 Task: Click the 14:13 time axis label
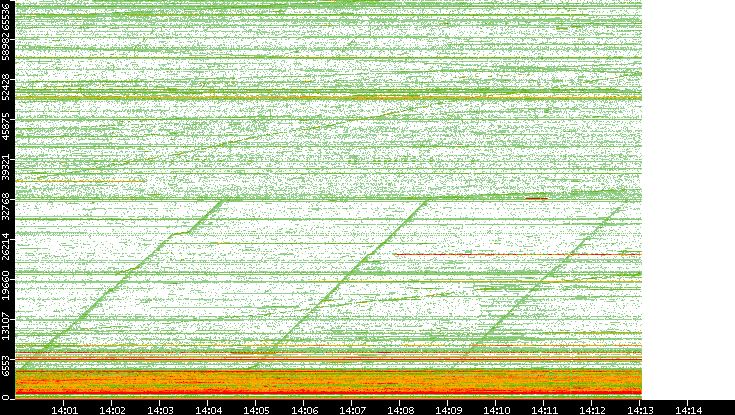click(x=641, y=410)
